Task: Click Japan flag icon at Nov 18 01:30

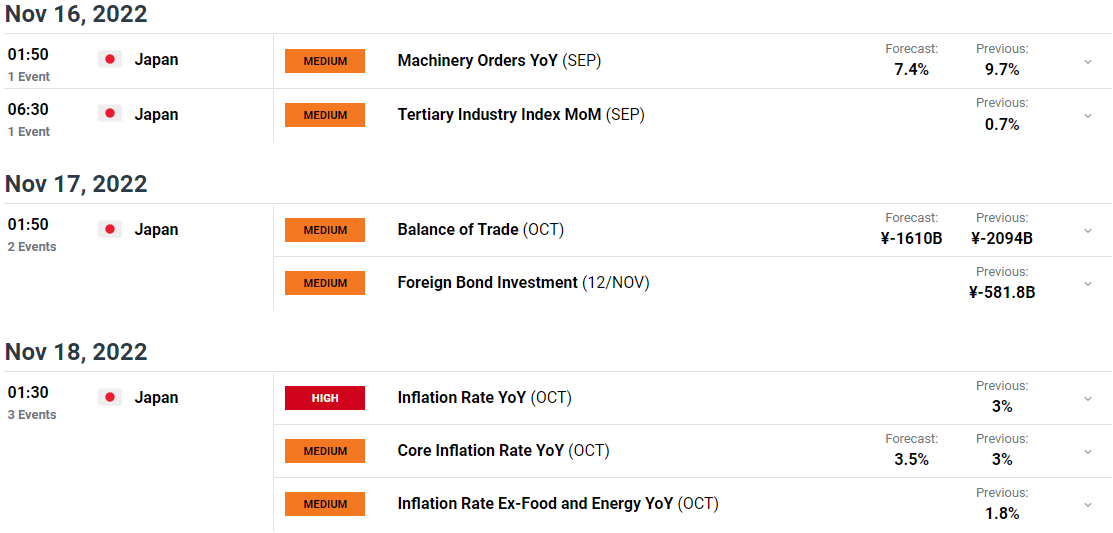Action: pyautogui.click(x=109, y=397)
